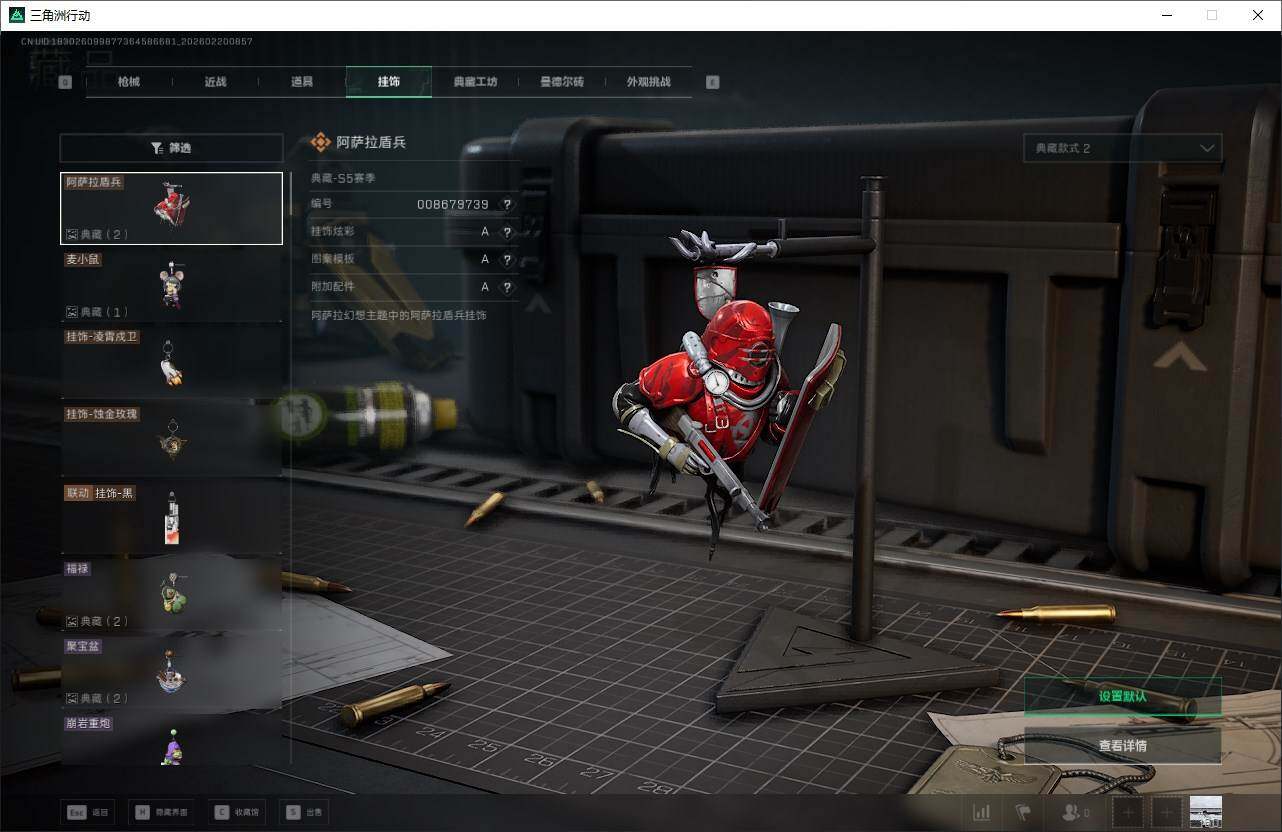Switch to the 枪械 tab

[129, 82]
